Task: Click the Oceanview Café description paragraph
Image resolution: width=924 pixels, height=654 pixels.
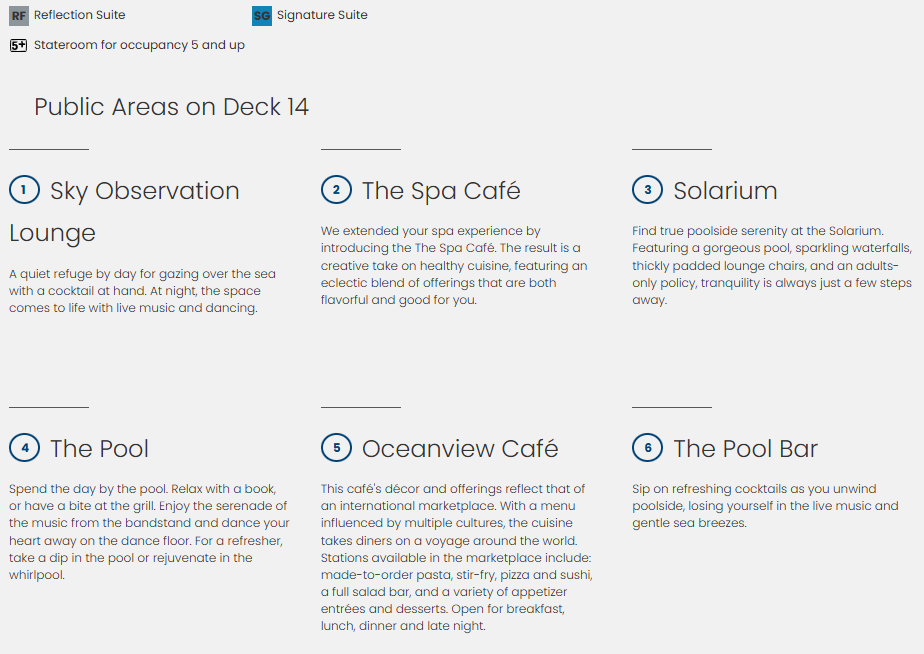Action: tap(457, 557)
